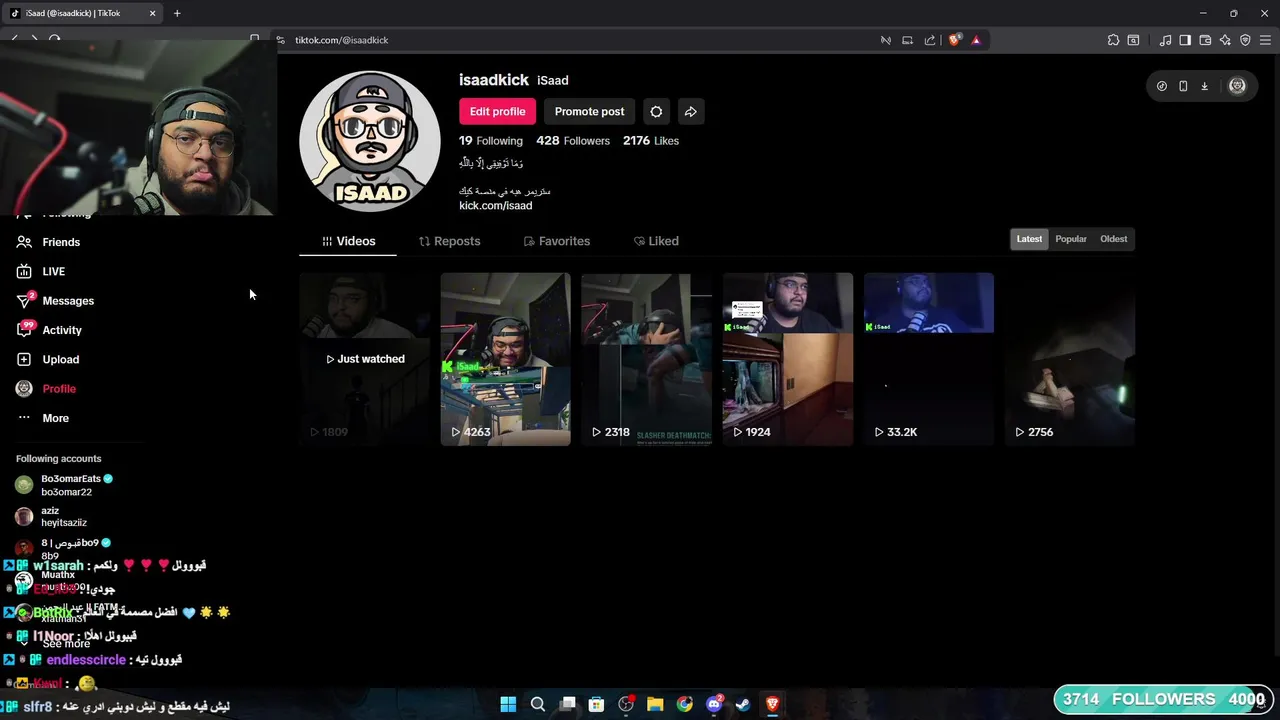Open Steam from the taskbar

click(743, 704)
